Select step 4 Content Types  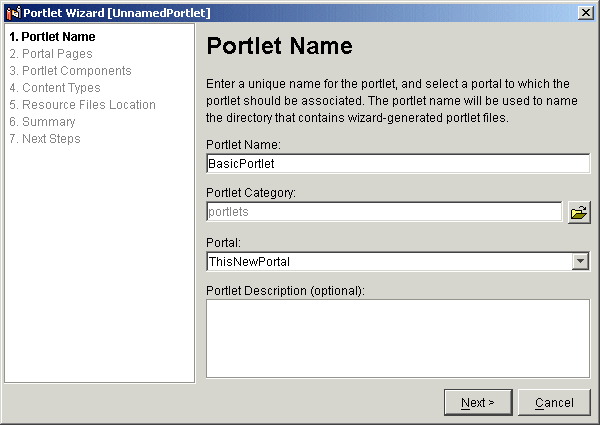[x=55, y=88]
